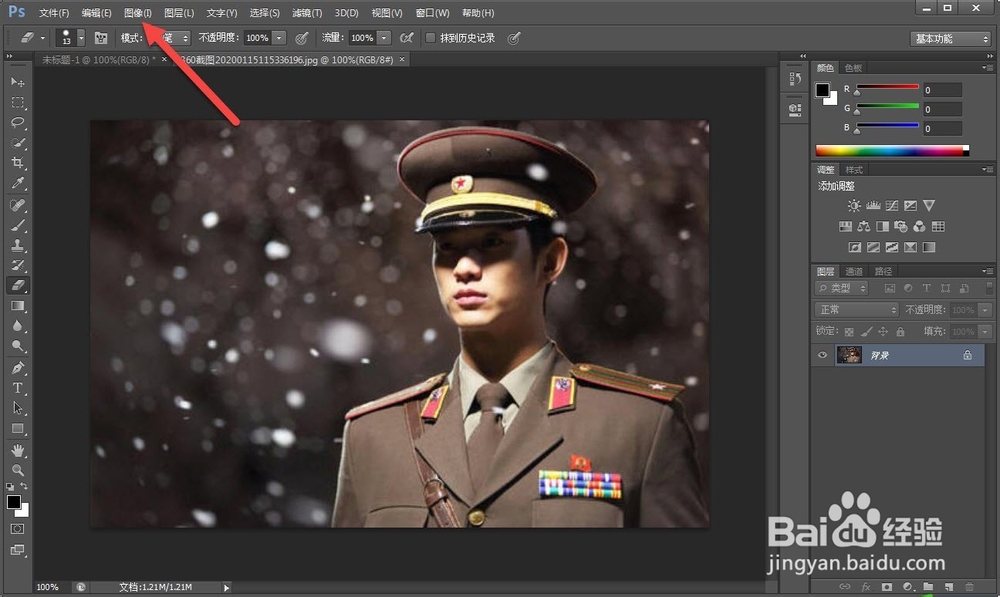Click the Background layer thumbnail
The image size is (1000, 597).
click(x=849, y=355)
